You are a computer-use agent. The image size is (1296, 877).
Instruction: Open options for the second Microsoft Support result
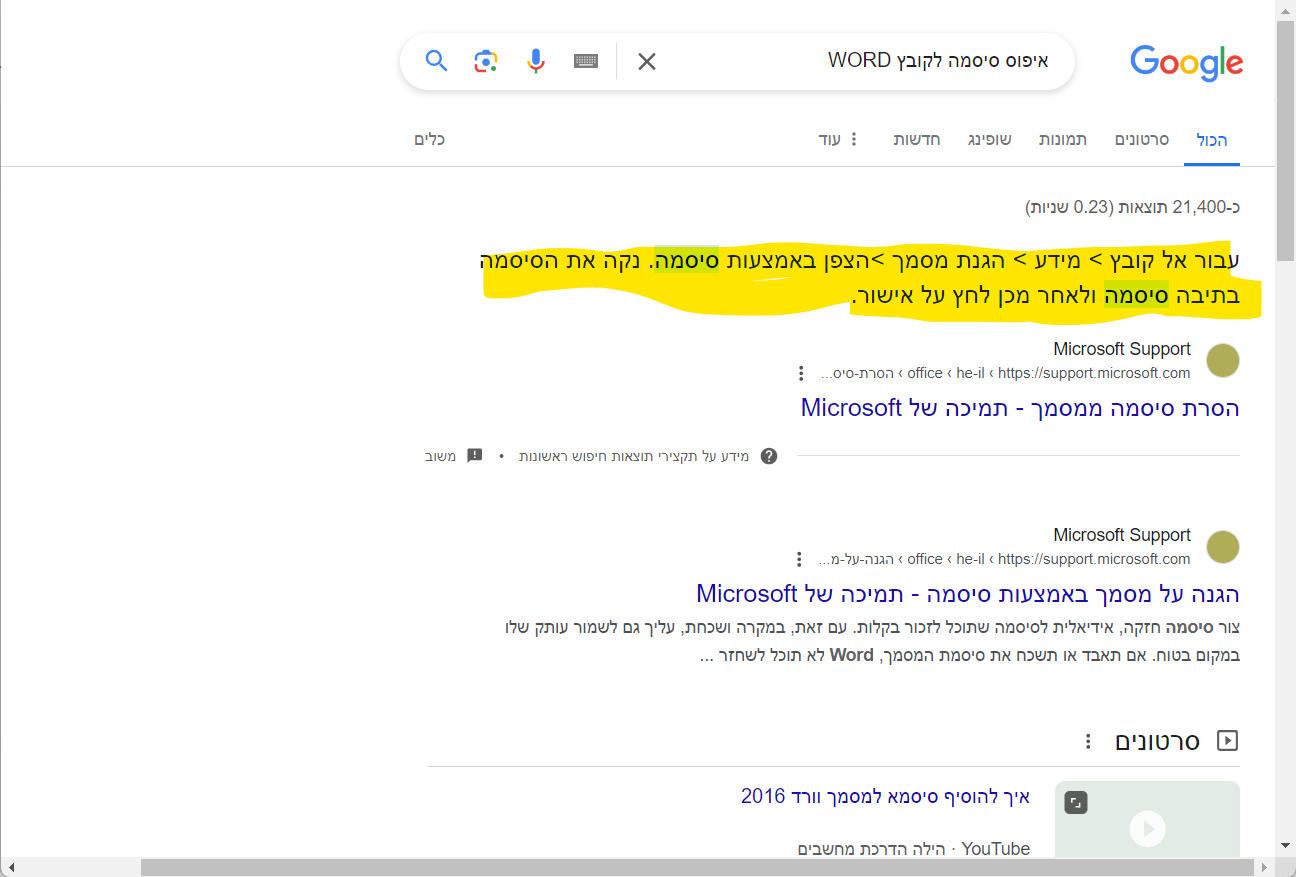798,559
